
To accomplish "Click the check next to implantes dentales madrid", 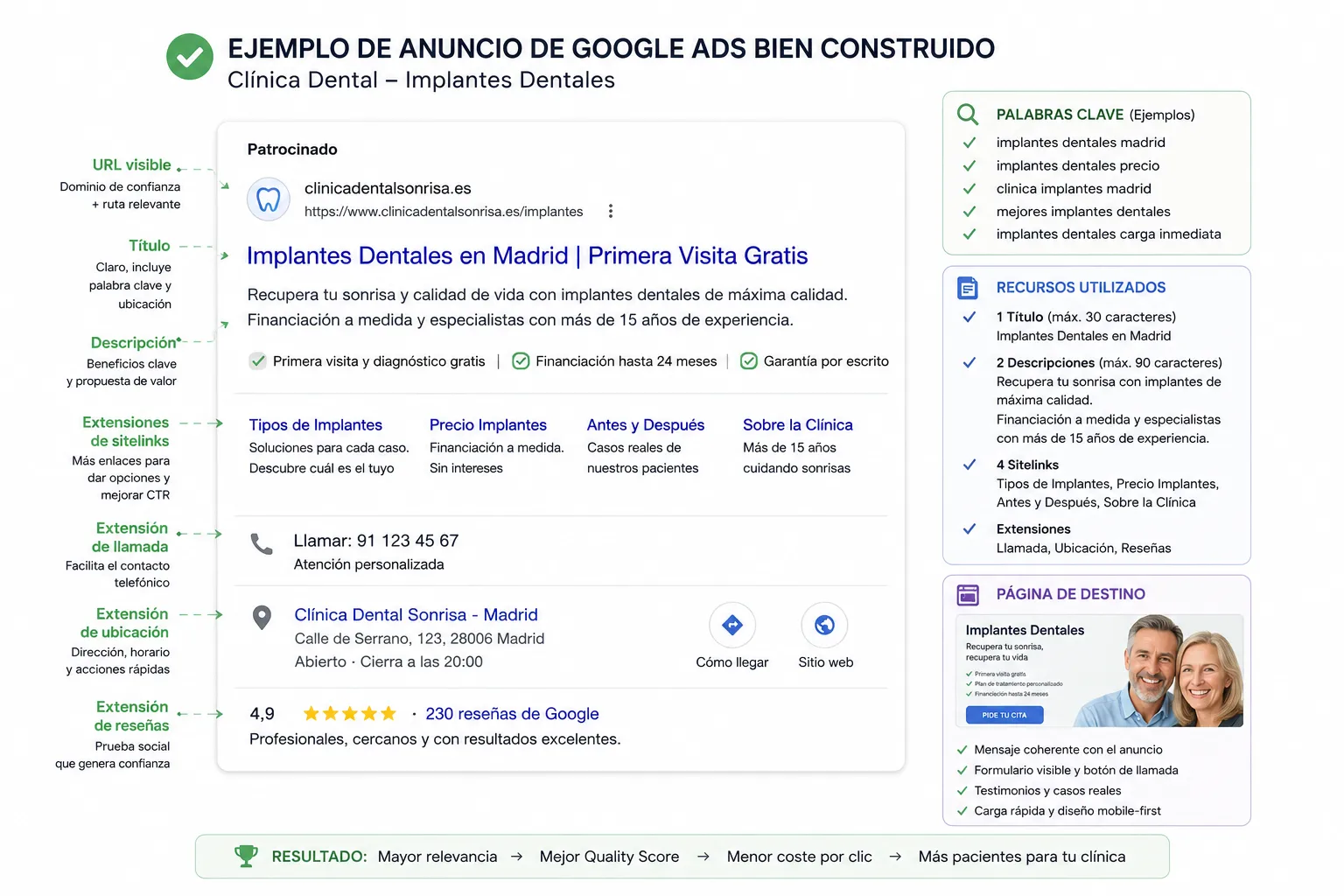I will [969, 143].
